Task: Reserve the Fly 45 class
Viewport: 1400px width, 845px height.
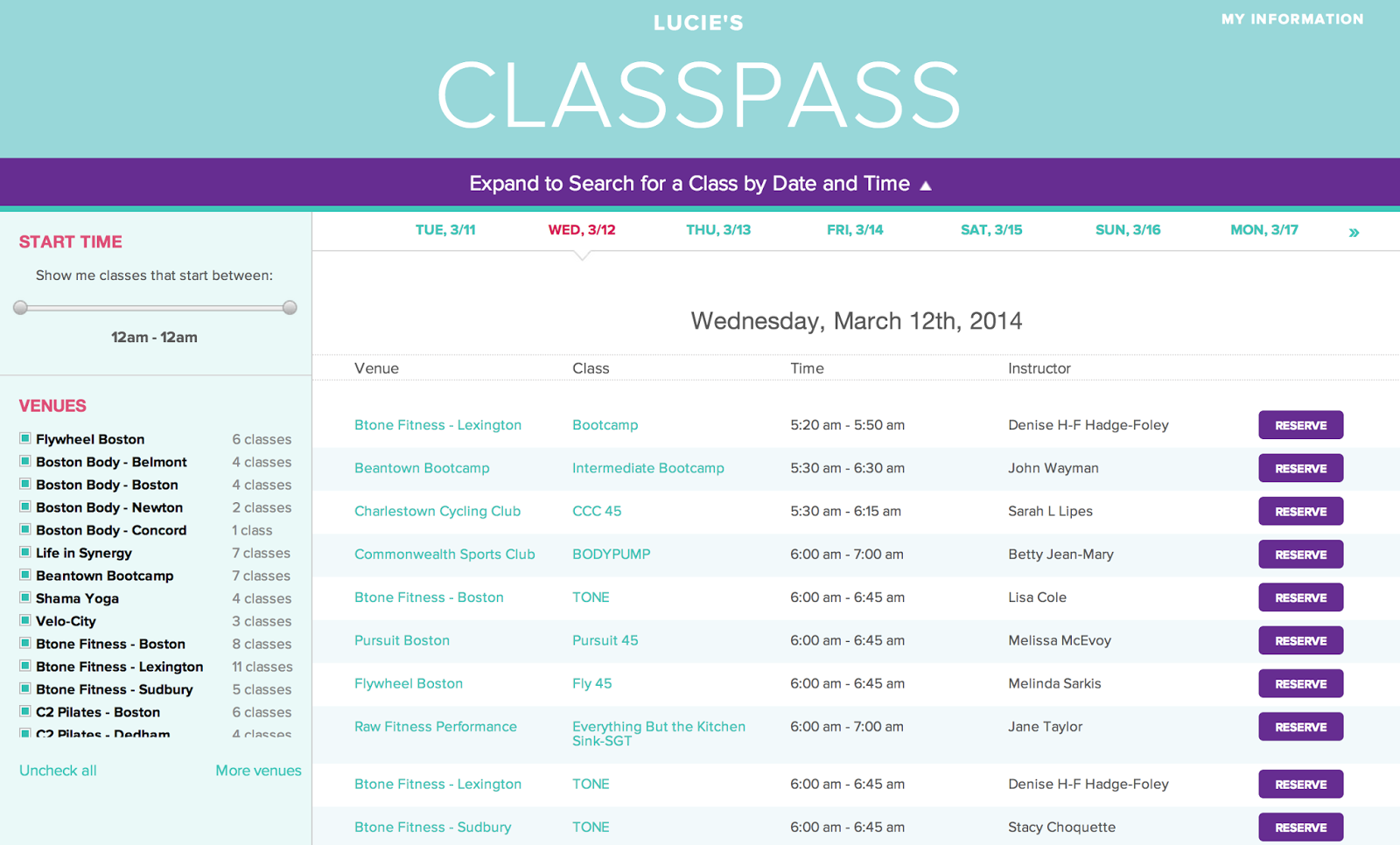Action: (1301, 684)
